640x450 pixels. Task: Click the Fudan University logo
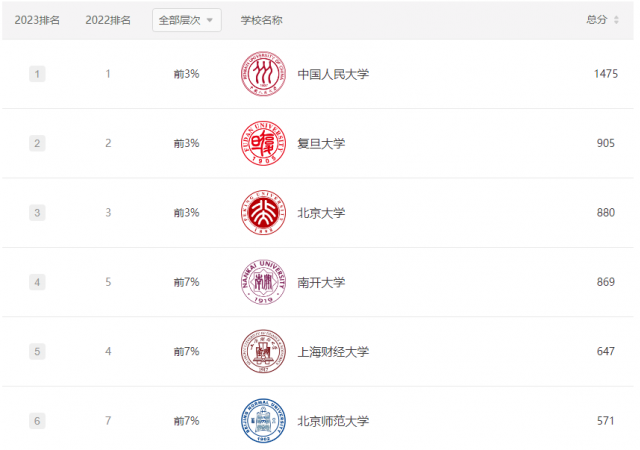[263, 143]
